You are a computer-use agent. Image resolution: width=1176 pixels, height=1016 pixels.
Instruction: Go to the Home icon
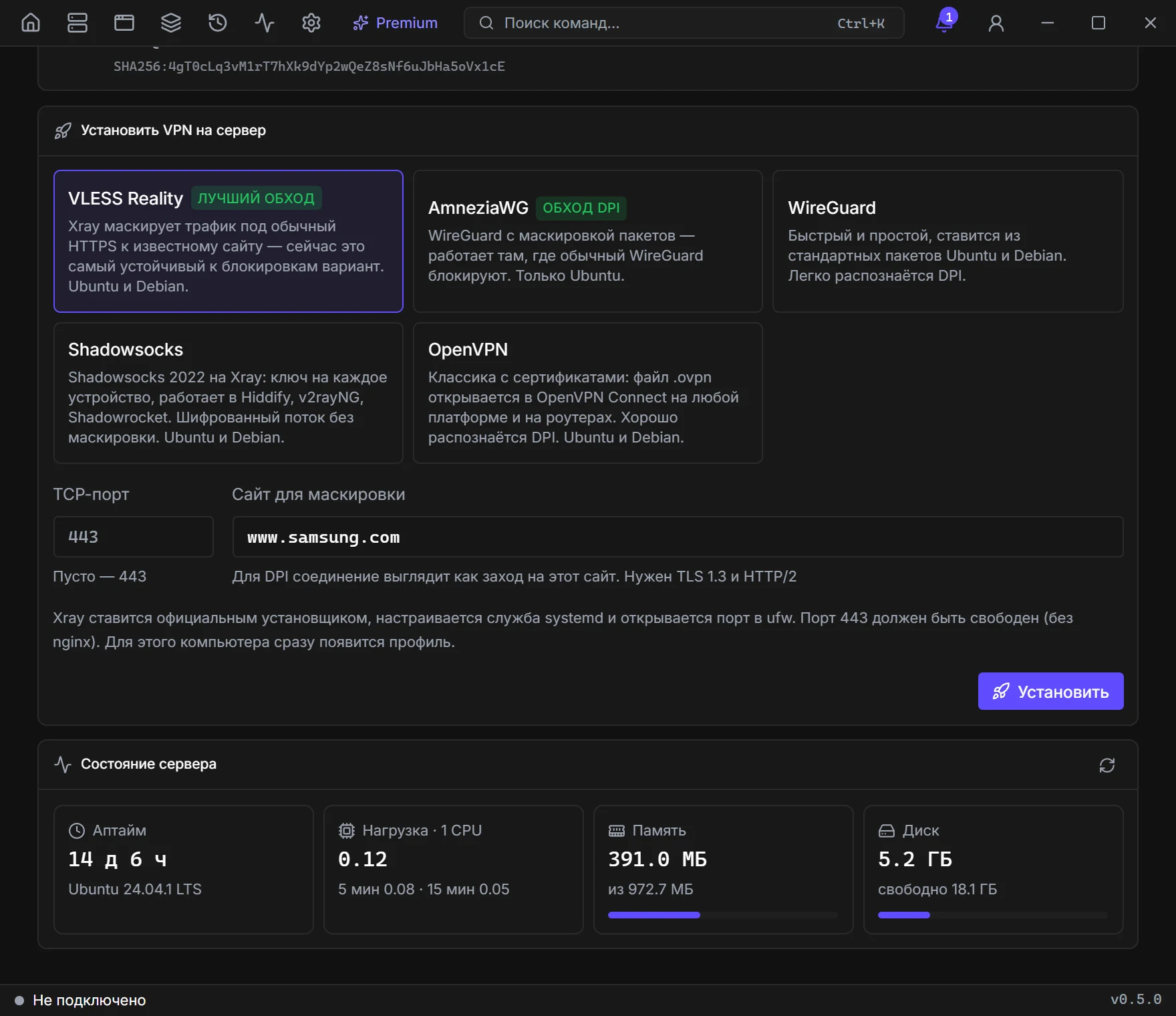(31, 23)
